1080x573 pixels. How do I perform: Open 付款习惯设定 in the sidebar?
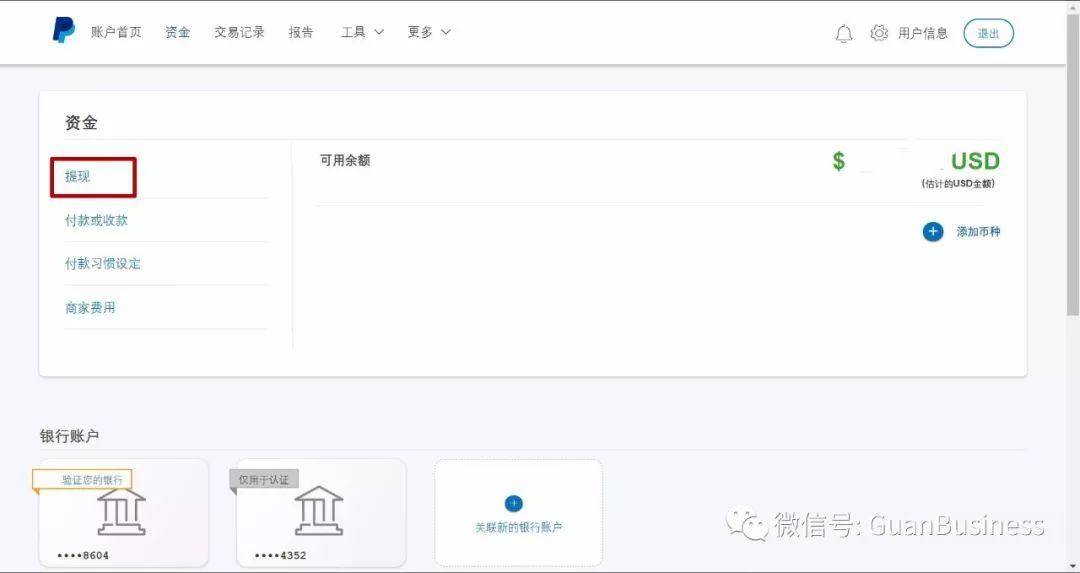103,264
